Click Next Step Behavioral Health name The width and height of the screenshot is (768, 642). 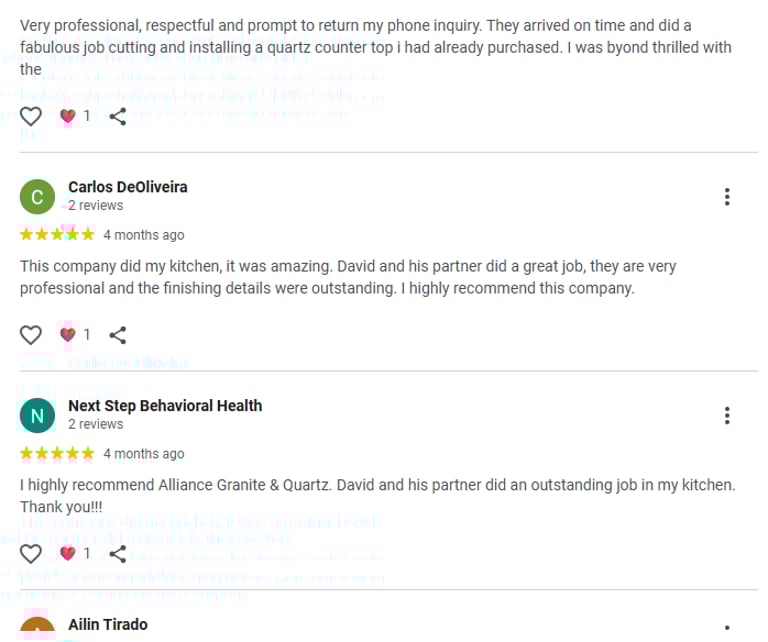[x=165, y=406]
